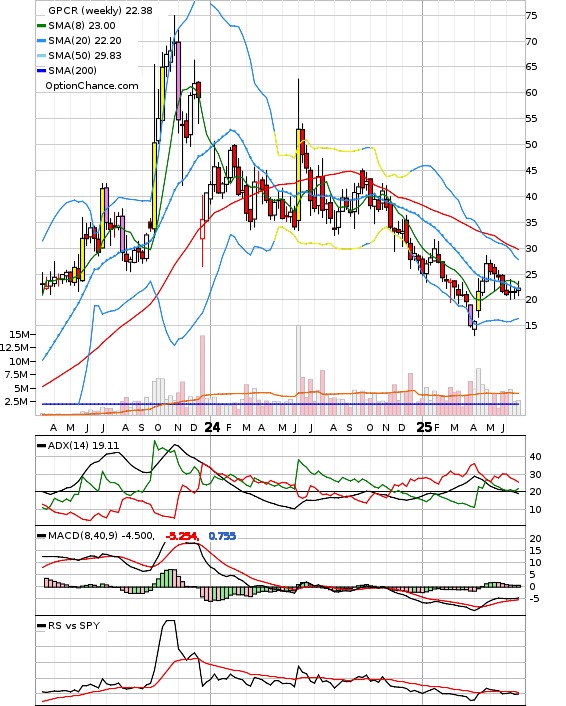The width and height of the screenshot is (566, 706).
Task: Click the tall yellow candle in October
Action: pyautogui.click(x=154, y=186)
